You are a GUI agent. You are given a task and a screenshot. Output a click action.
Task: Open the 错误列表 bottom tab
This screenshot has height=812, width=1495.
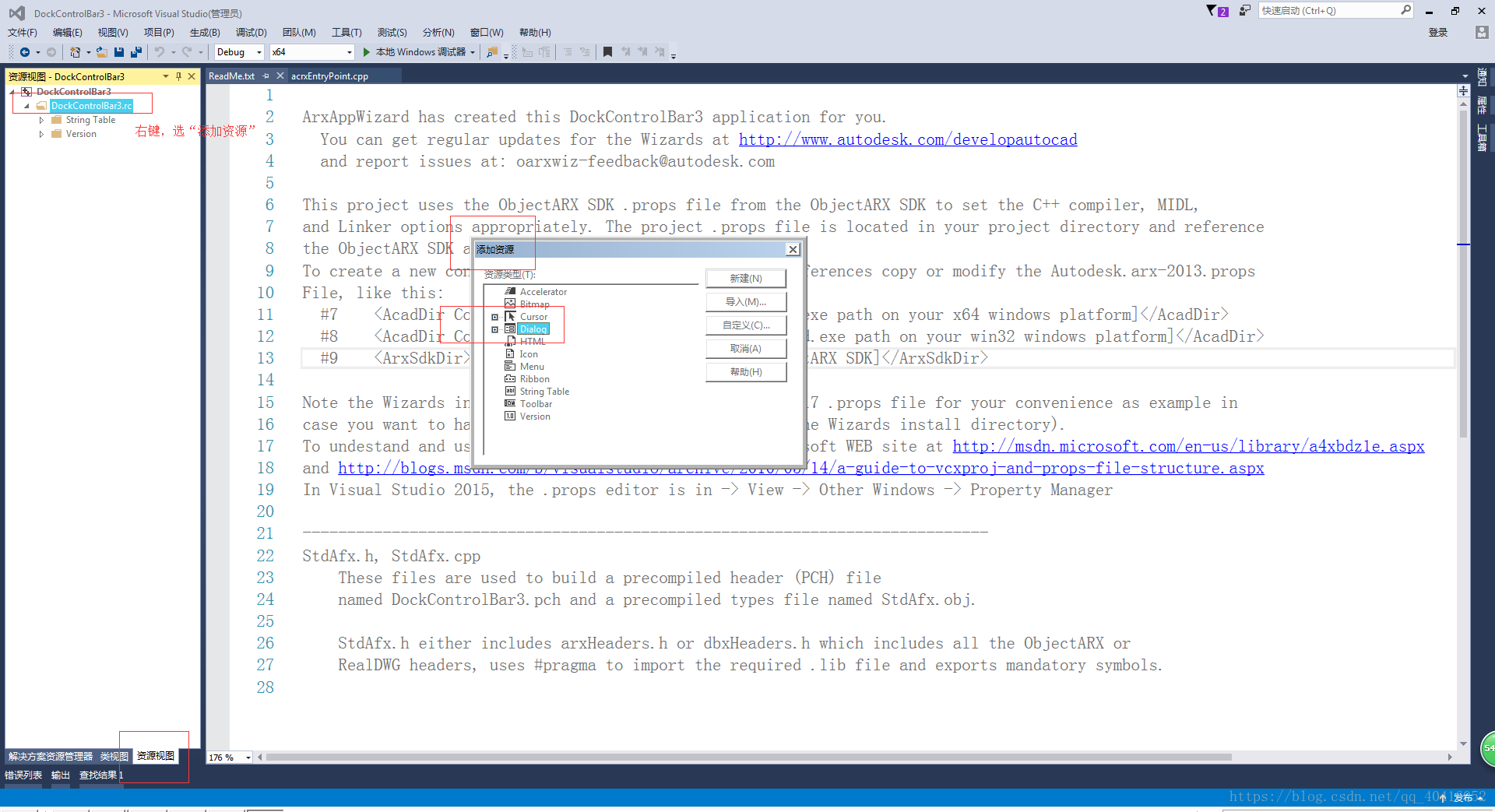[23, 775]
